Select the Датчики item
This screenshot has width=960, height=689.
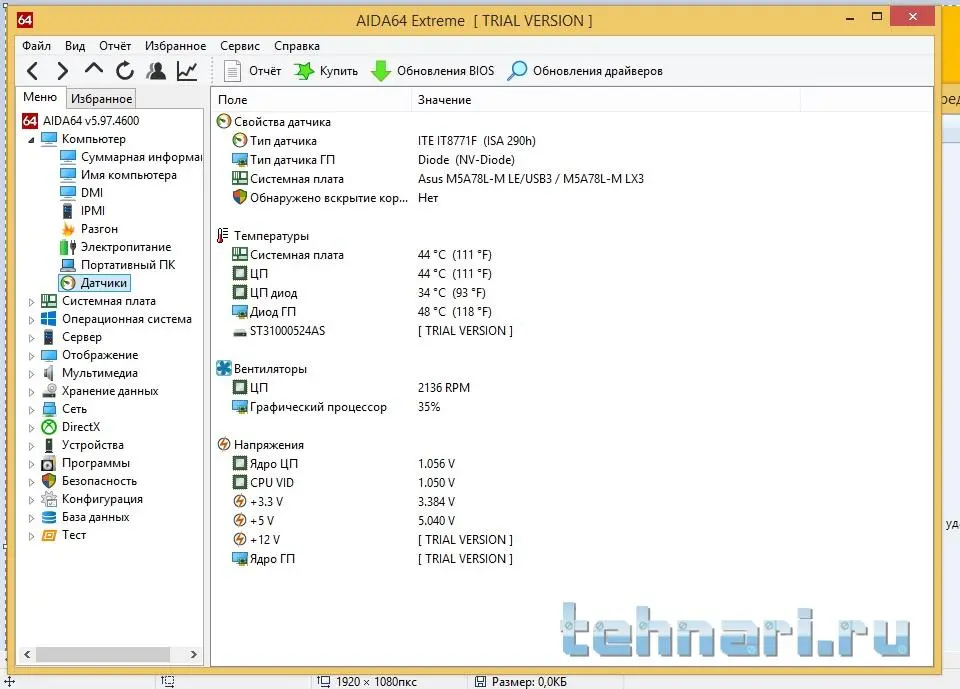(95, 283)
